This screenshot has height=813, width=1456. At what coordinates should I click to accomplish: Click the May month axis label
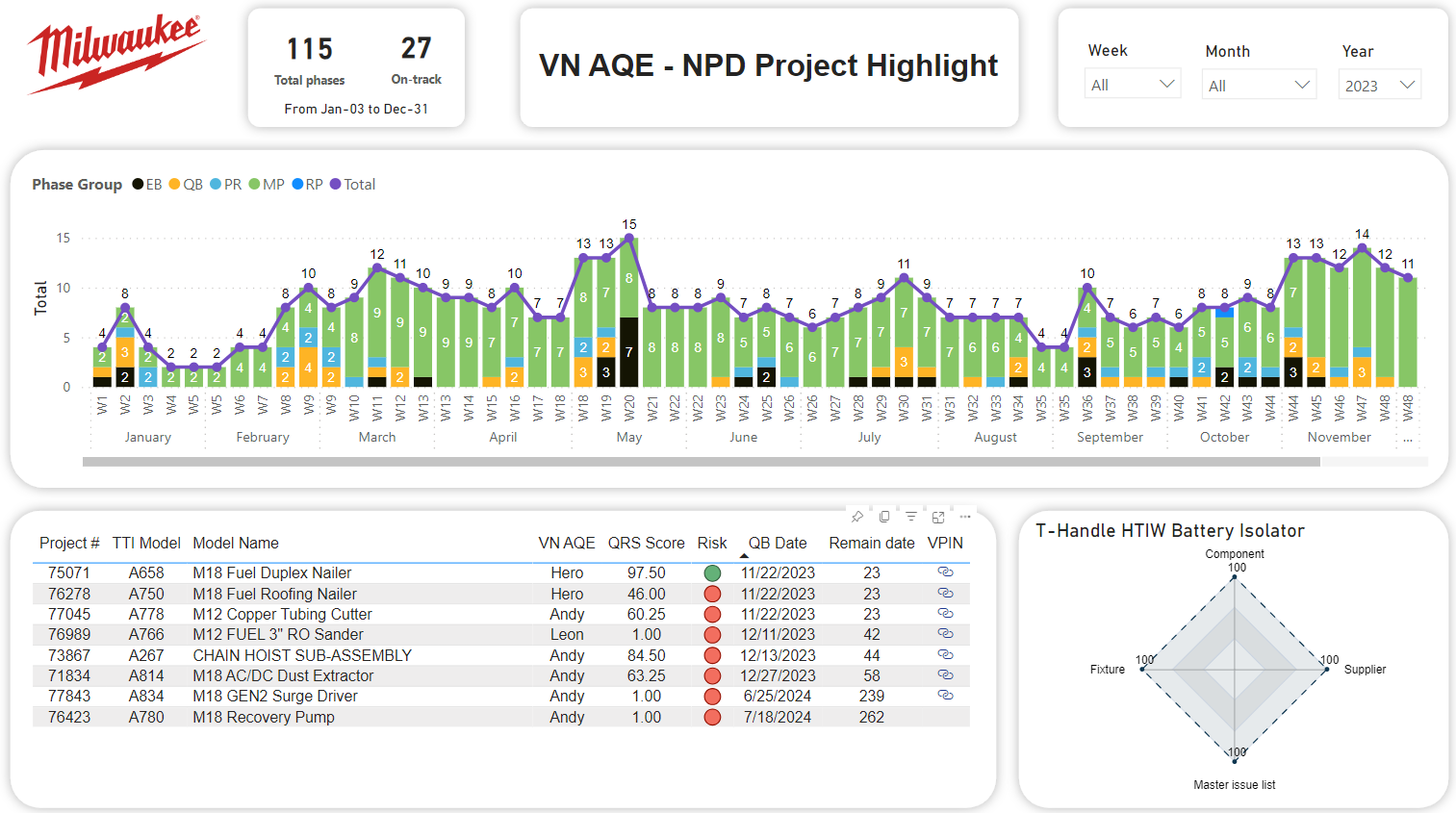point(629,437)
